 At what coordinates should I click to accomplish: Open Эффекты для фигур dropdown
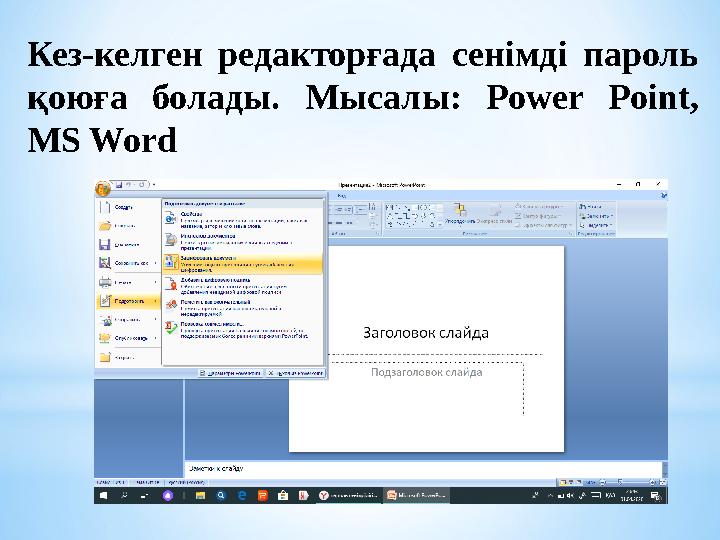[544, 225]
